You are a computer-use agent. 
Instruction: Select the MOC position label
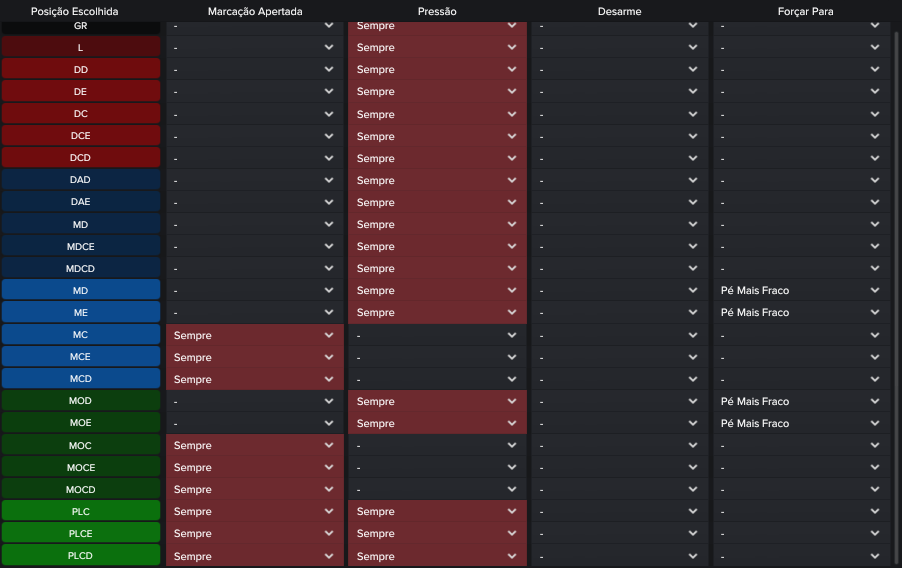81,445
